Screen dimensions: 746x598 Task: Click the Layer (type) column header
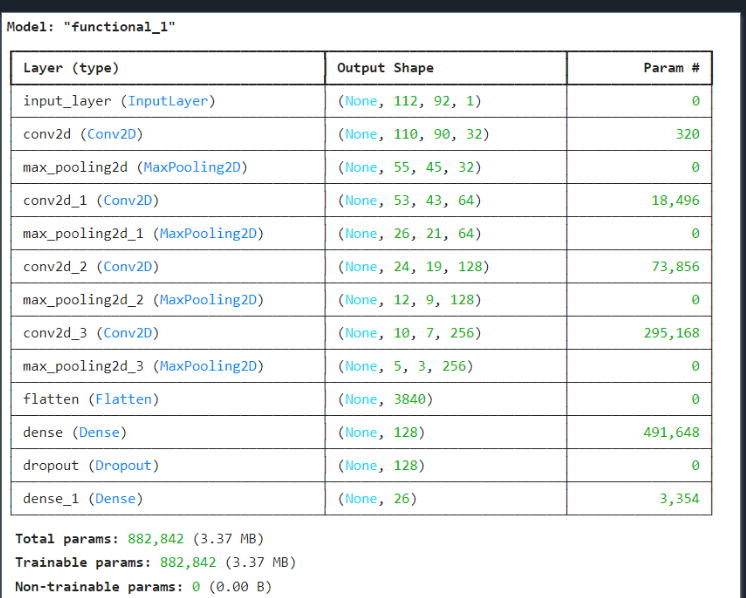[x=71, y=68]
